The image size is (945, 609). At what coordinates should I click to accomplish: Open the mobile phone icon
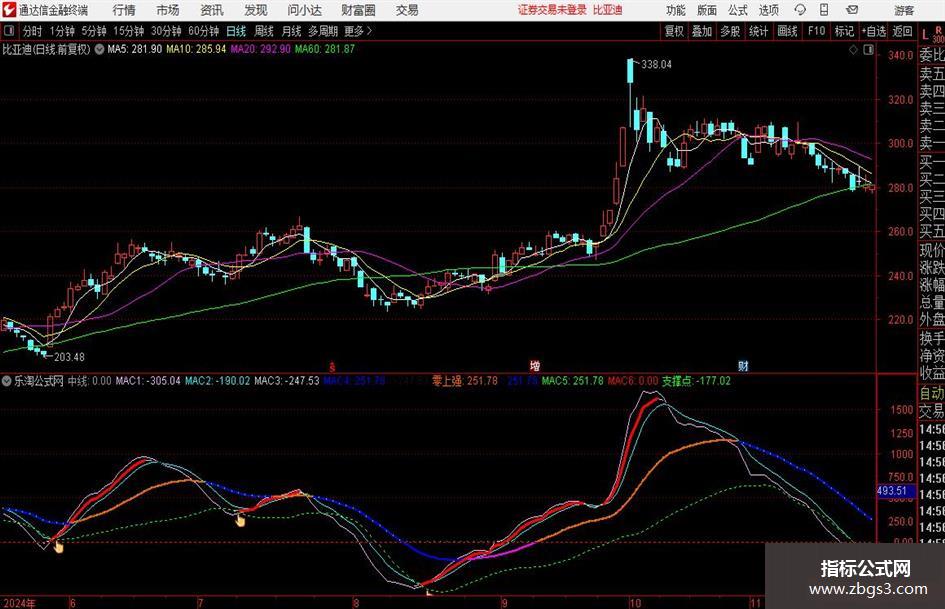tap(824, 10)
